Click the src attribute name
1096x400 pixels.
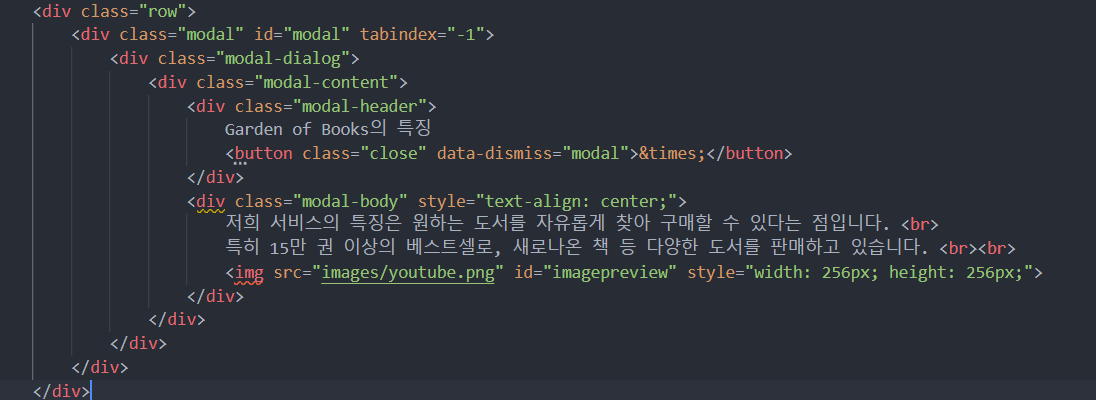point(287,273)
